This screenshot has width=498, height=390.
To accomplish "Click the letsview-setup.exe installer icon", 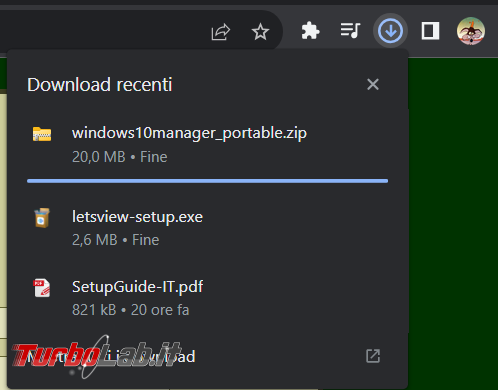I will 42,218.
